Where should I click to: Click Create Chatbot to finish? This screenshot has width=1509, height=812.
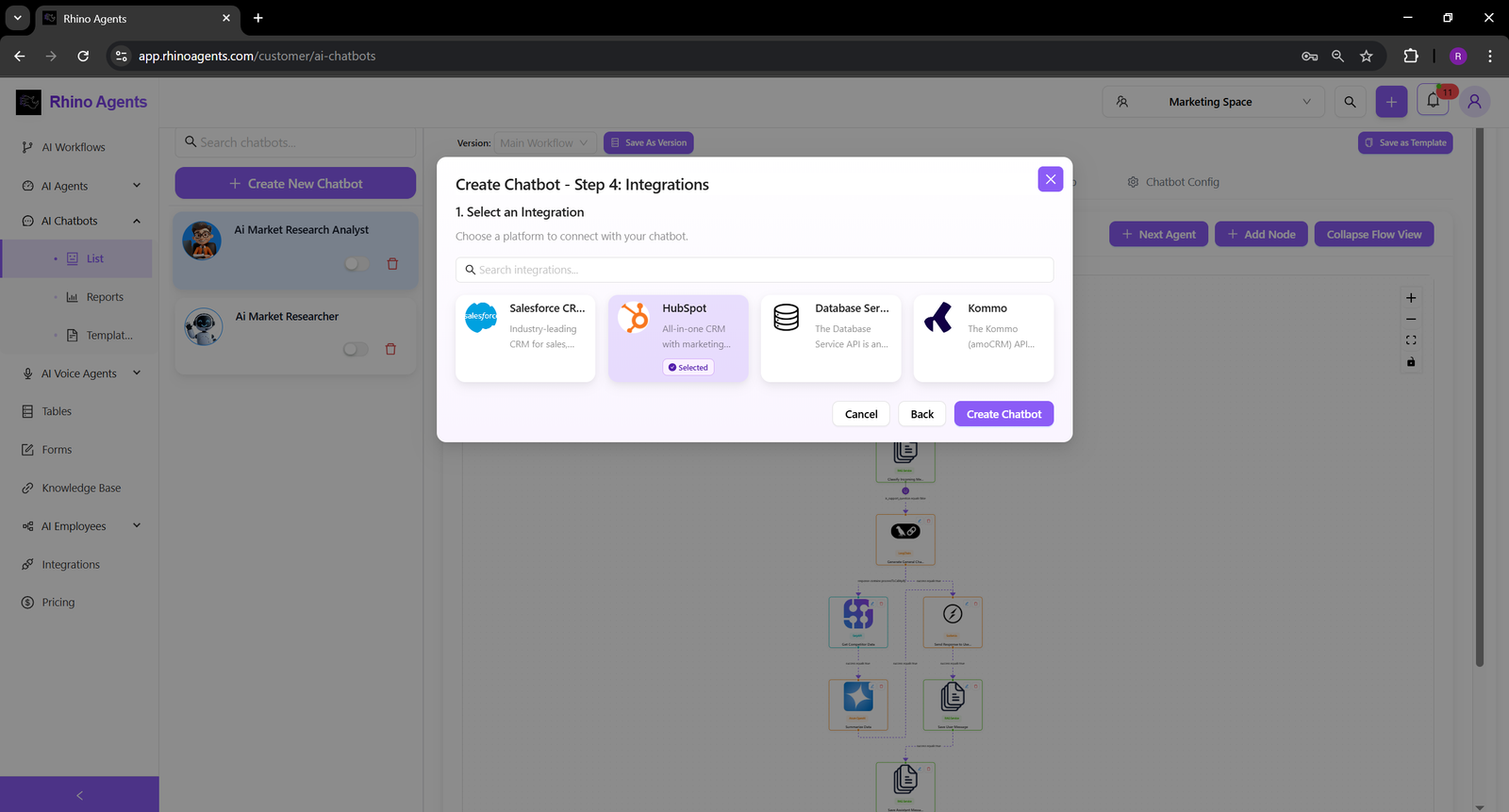[x=1003, y=414]
